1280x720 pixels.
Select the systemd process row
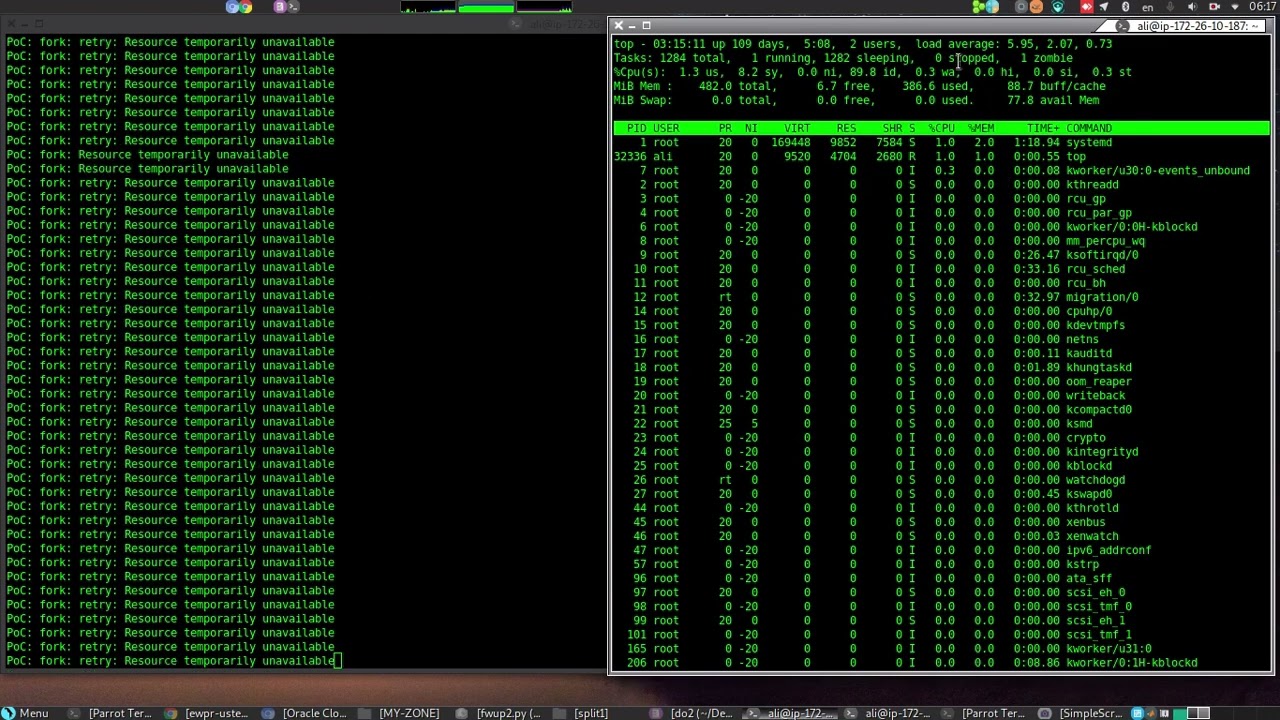point(941,142)
